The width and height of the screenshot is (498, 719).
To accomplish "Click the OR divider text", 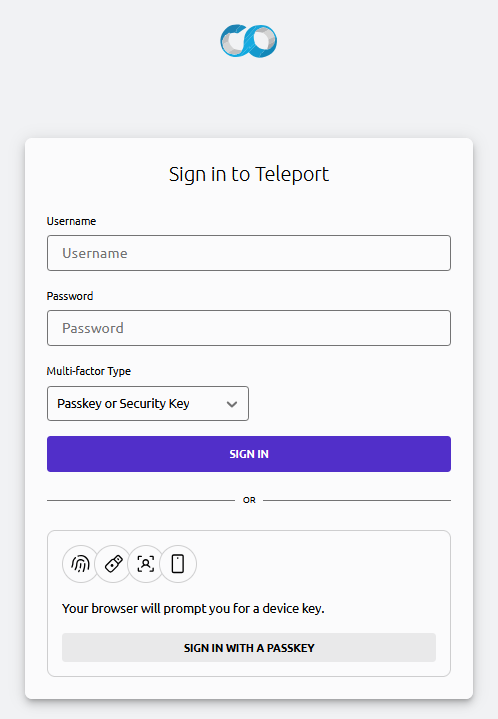I will click(x=249, y=500).
